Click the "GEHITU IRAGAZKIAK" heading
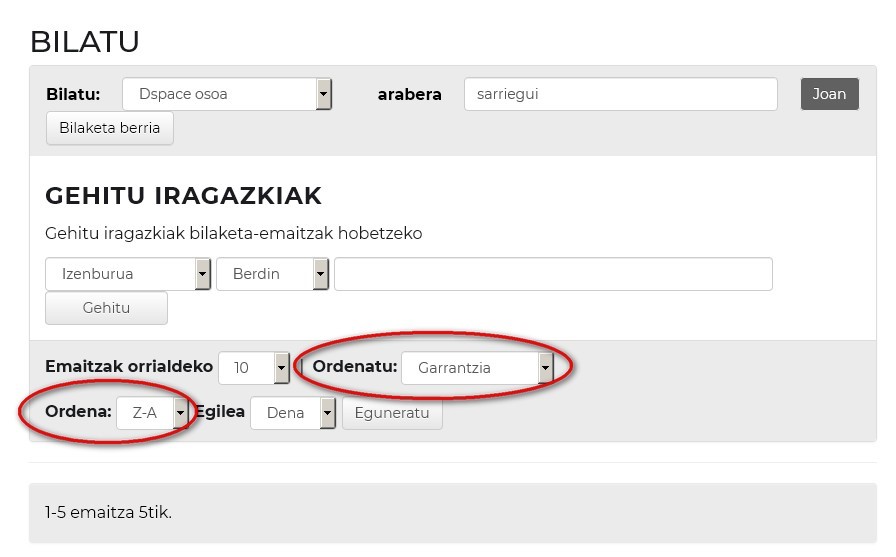896x557 pixels. (x=183, y=195)
